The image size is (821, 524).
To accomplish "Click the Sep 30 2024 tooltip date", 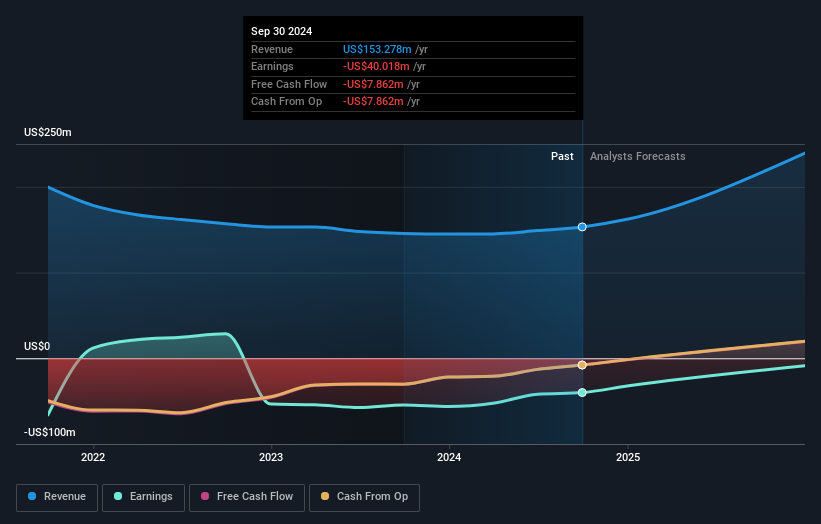I will (281, 31).
